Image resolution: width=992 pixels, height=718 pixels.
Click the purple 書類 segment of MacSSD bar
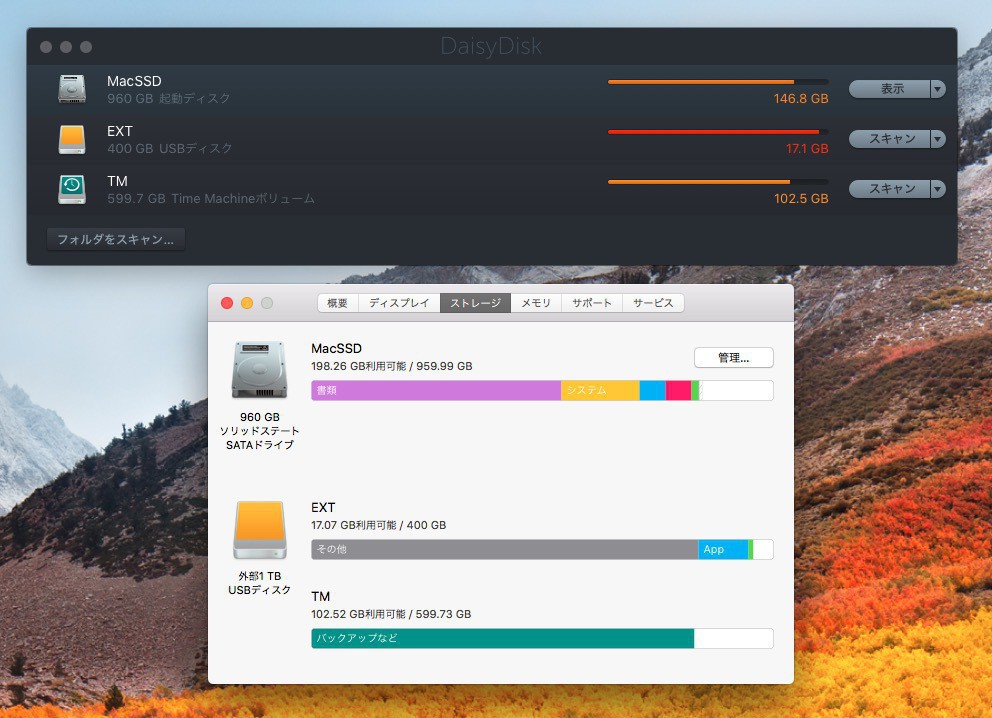(436, 390)
